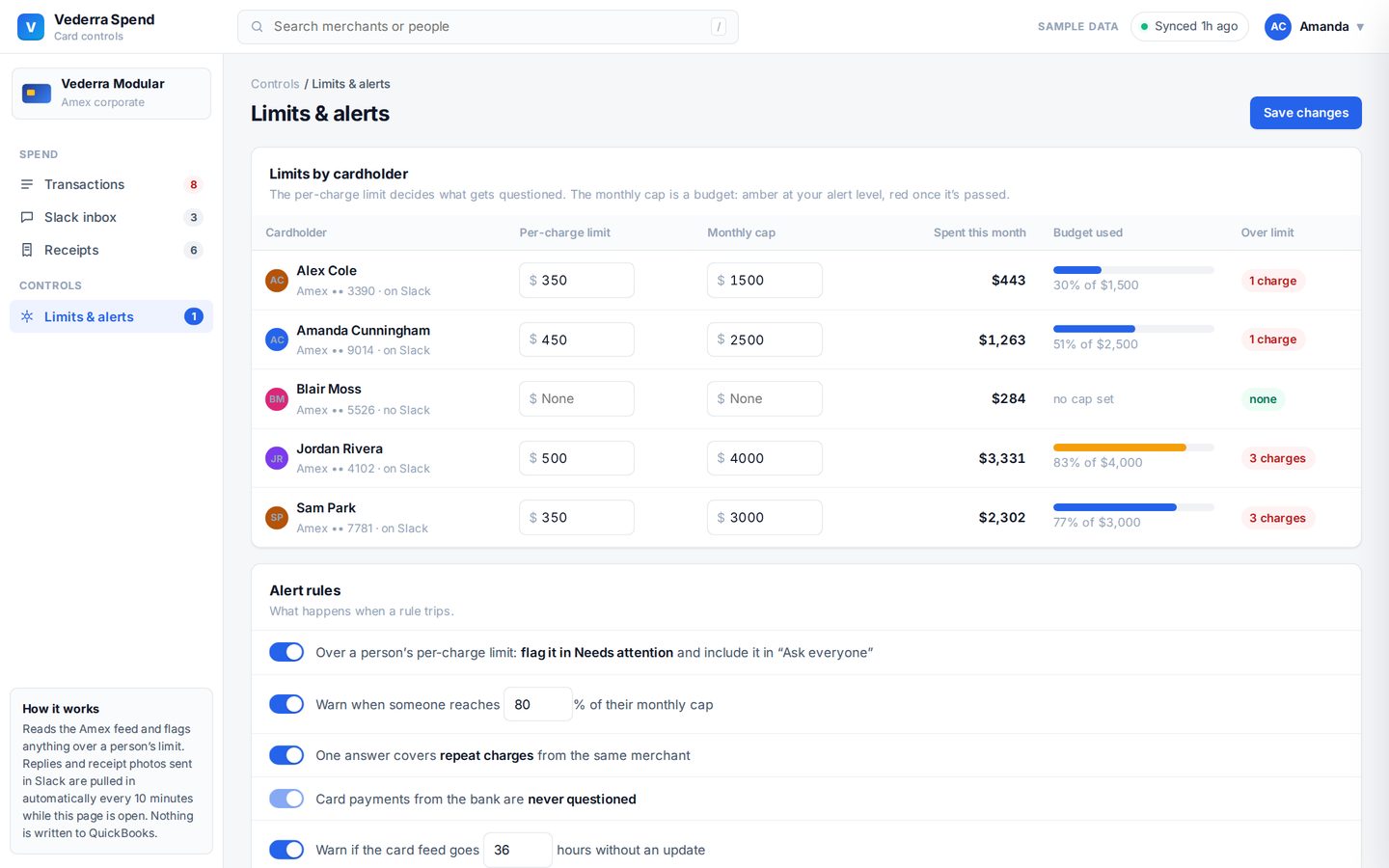Click Amanda Cunningham's 1 charge badge

[x=1272, y=339]
